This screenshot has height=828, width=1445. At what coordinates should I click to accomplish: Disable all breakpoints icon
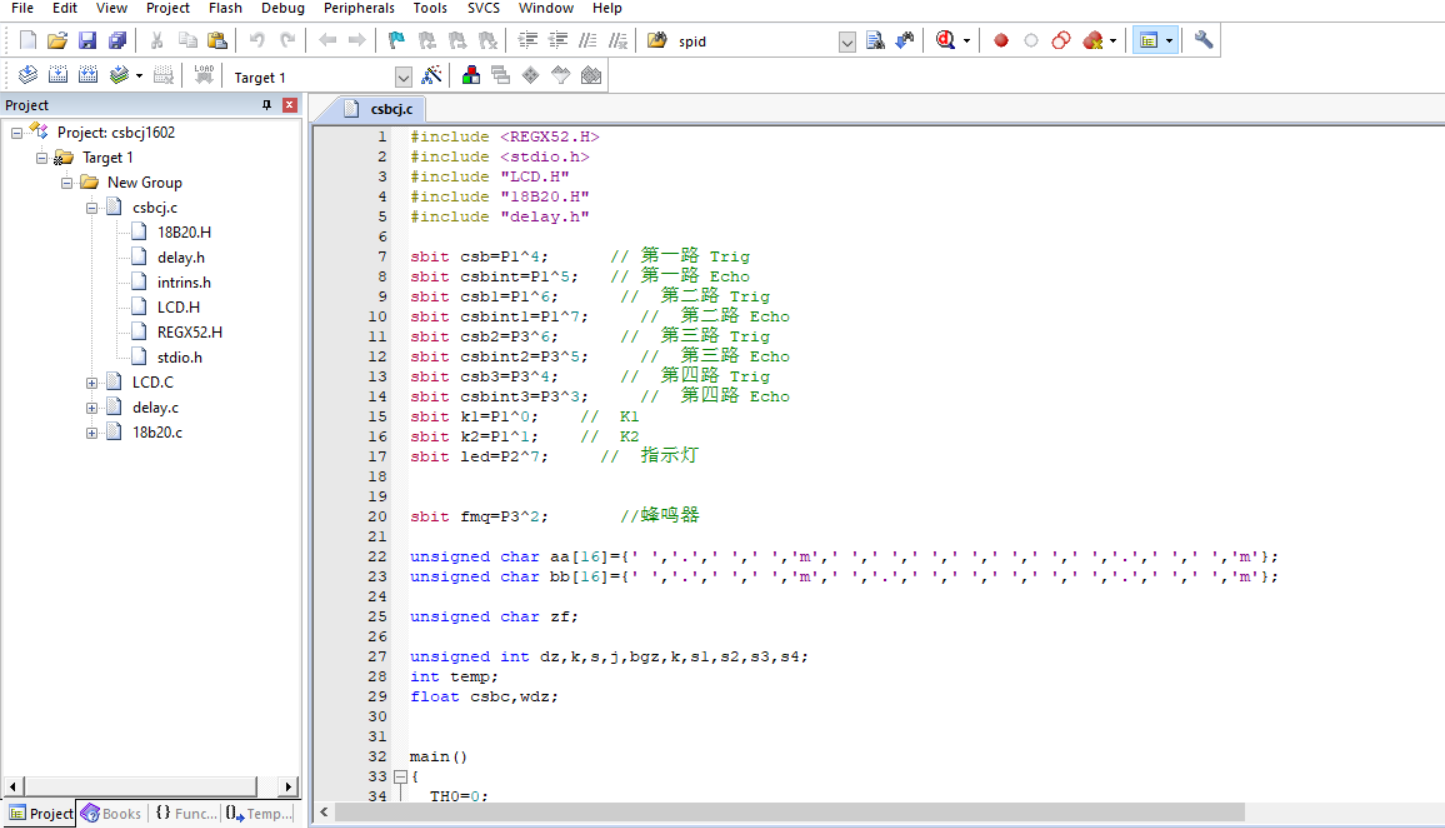tap(1061, 40)
